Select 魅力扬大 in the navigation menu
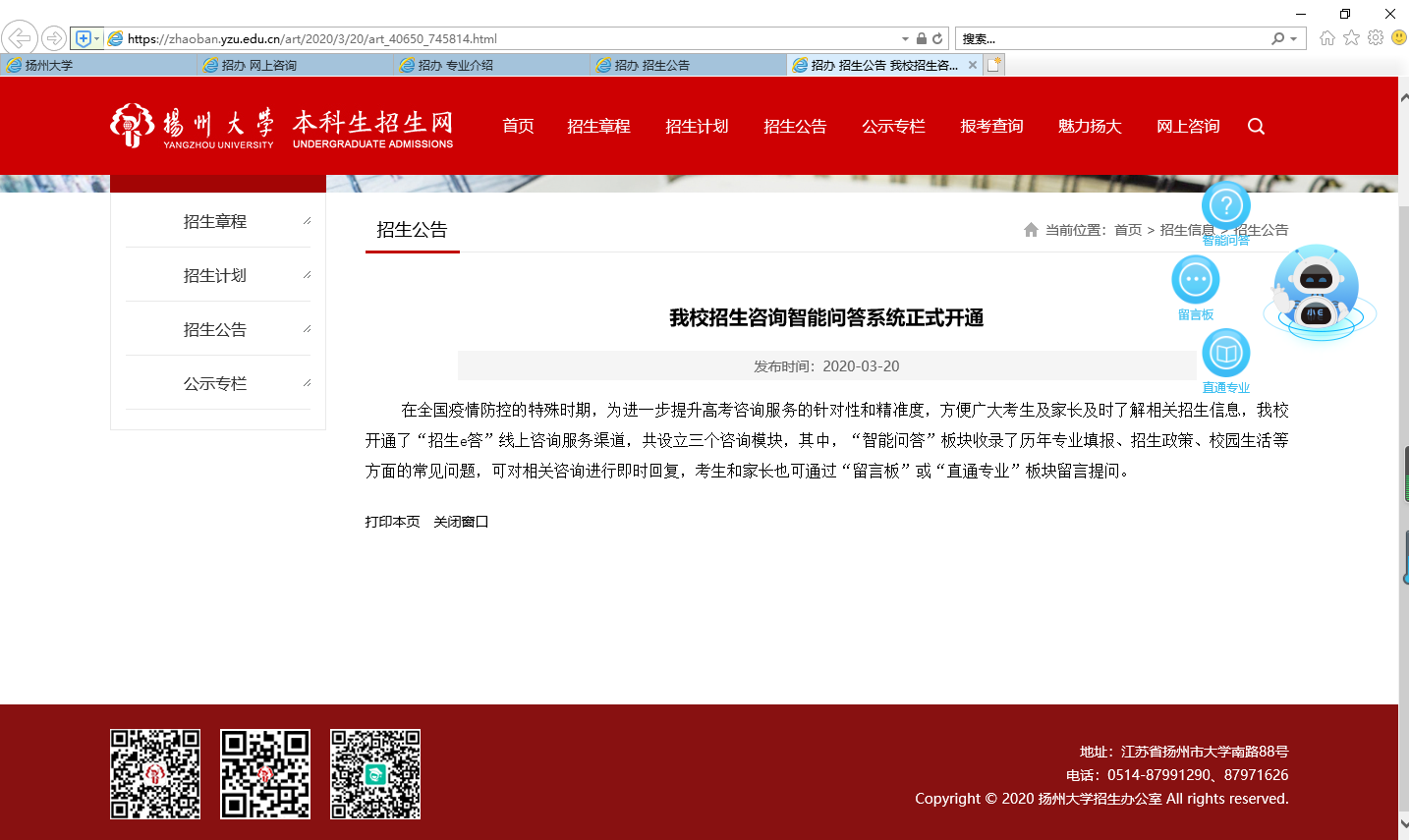Image resolution: width=1410 pixels, height=840 pixels. click(1090, 127)
